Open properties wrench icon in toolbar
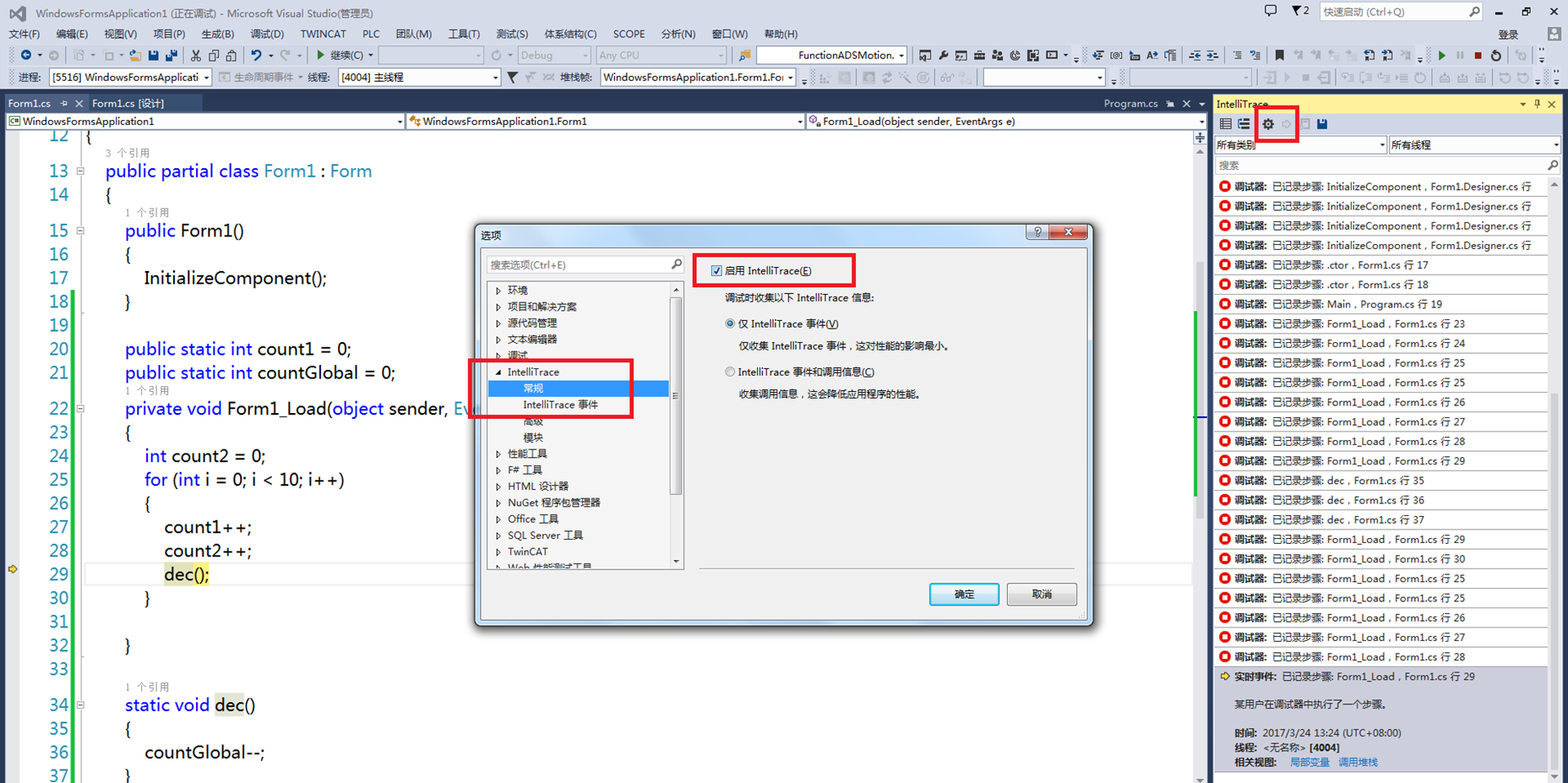 [x=944, y=56]
